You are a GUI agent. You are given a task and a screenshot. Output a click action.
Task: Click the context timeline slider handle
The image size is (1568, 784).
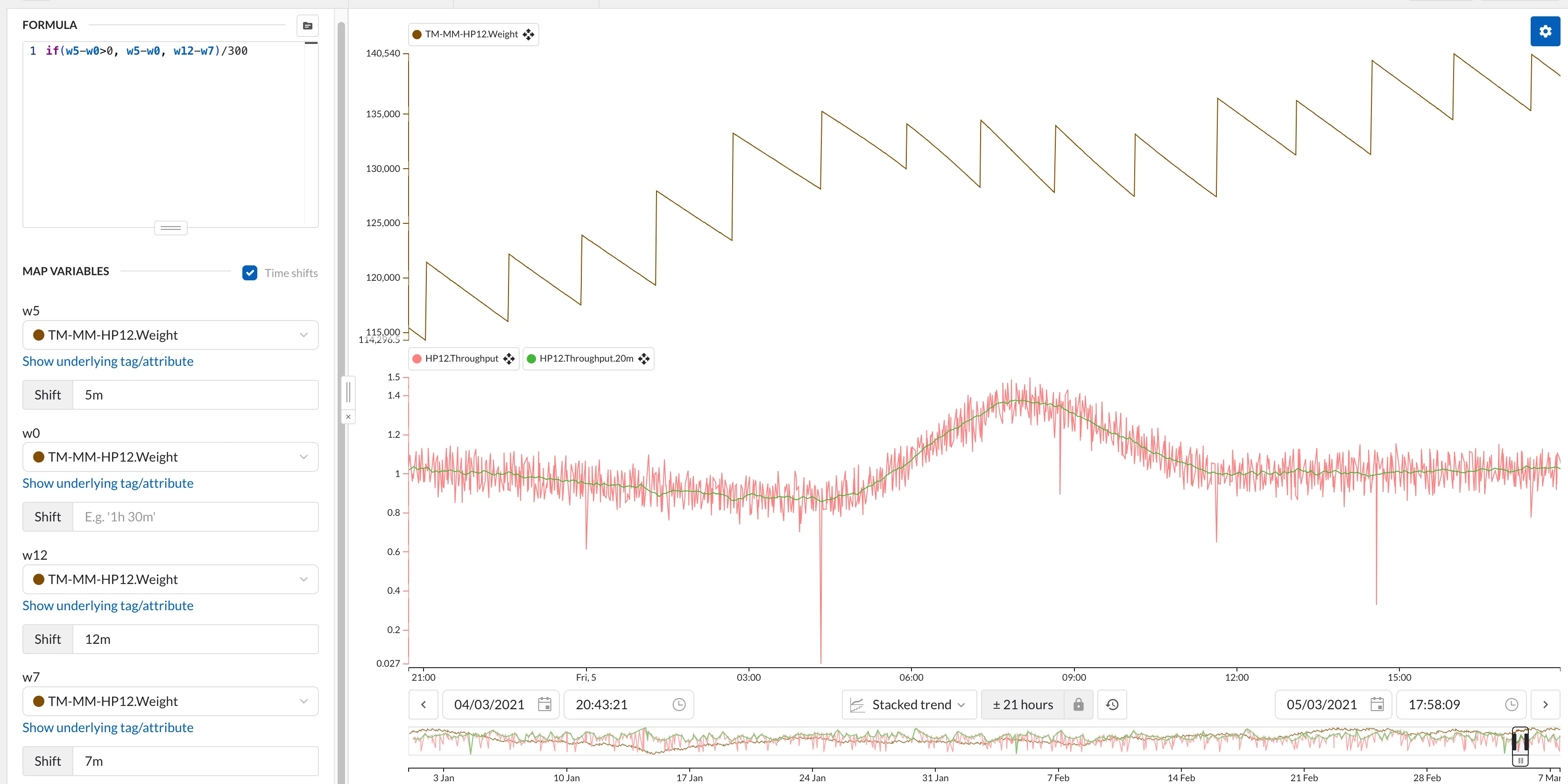1520,760
